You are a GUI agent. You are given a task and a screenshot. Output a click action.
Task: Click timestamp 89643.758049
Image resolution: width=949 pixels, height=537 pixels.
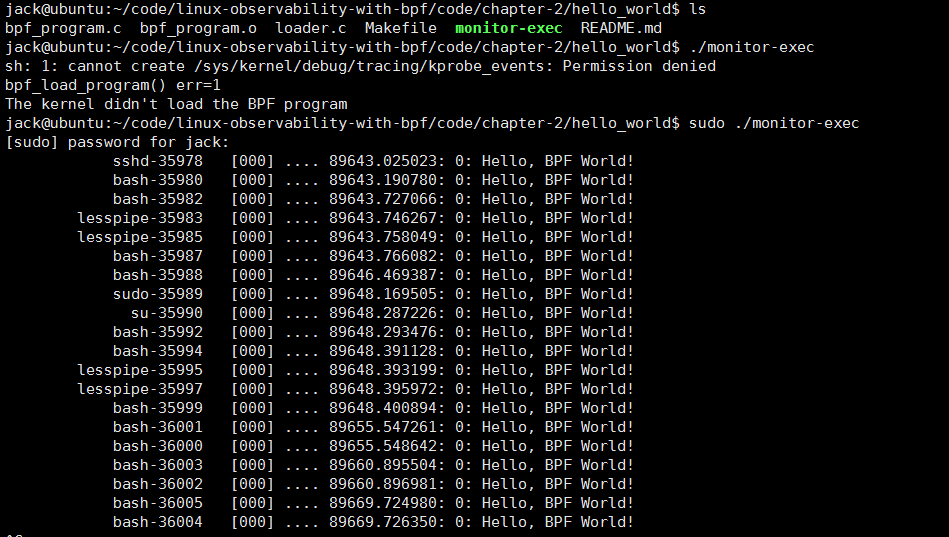click(x=383, y=237)
